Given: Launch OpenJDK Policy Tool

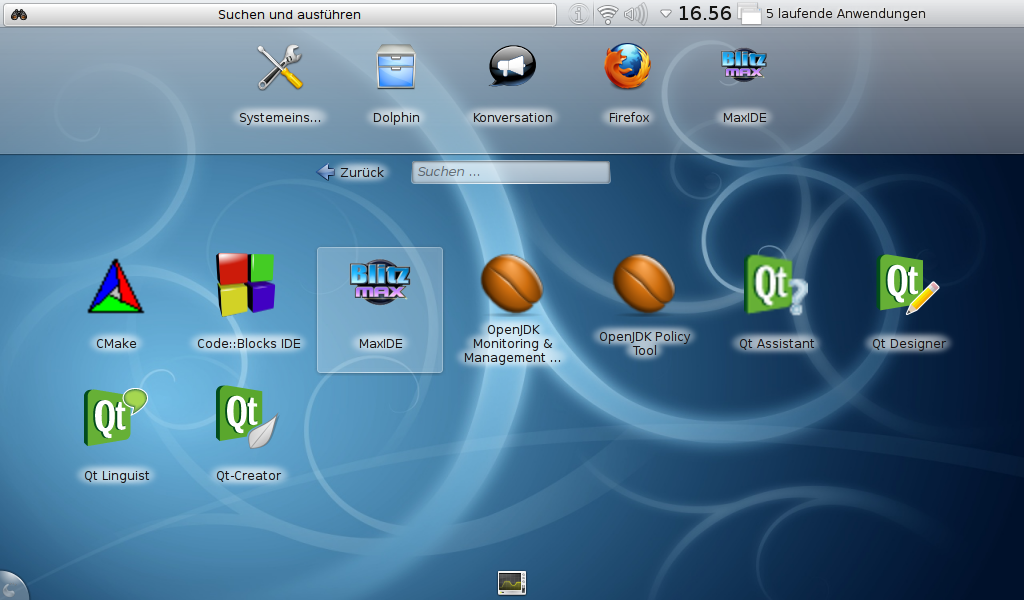Looking at the screenshot, I should (x=645, y=307).
